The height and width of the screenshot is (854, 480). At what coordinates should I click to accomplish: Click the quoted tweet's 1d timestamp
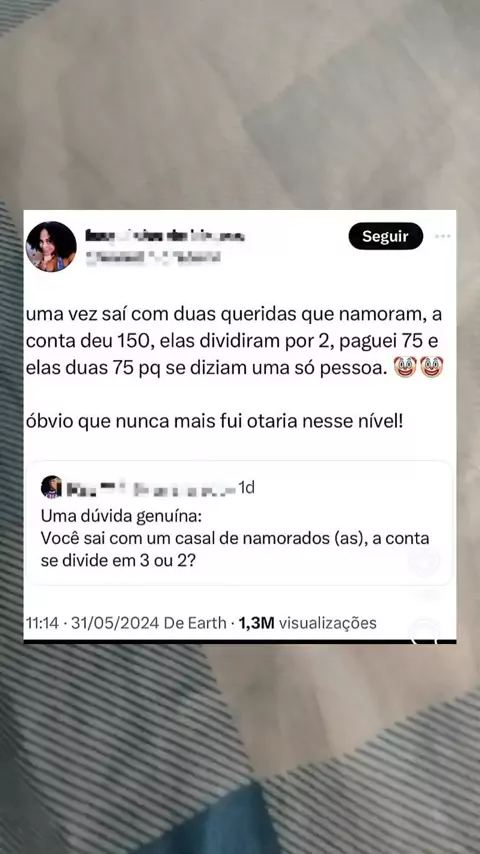pyautogui.click(x=246, y=488)
